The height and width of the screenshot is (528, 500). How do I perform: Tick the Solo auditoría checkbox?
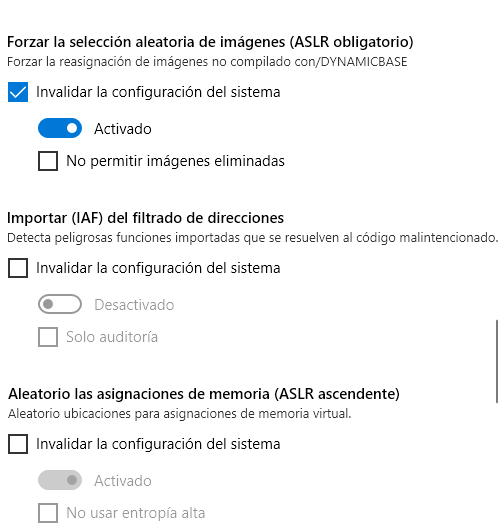tap(48, 337)
